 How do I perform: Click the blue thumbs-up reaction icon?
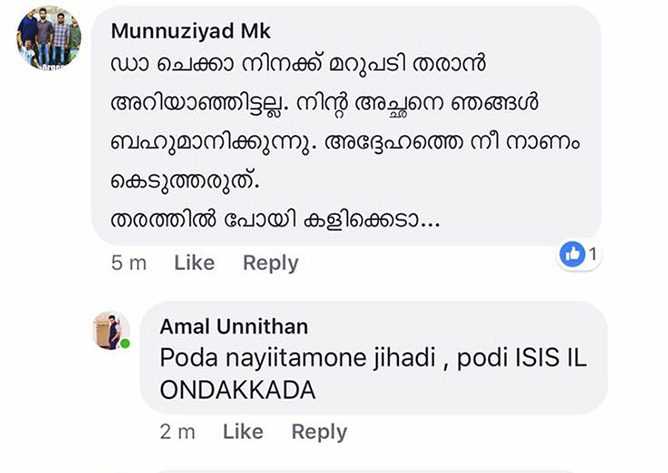573,255
